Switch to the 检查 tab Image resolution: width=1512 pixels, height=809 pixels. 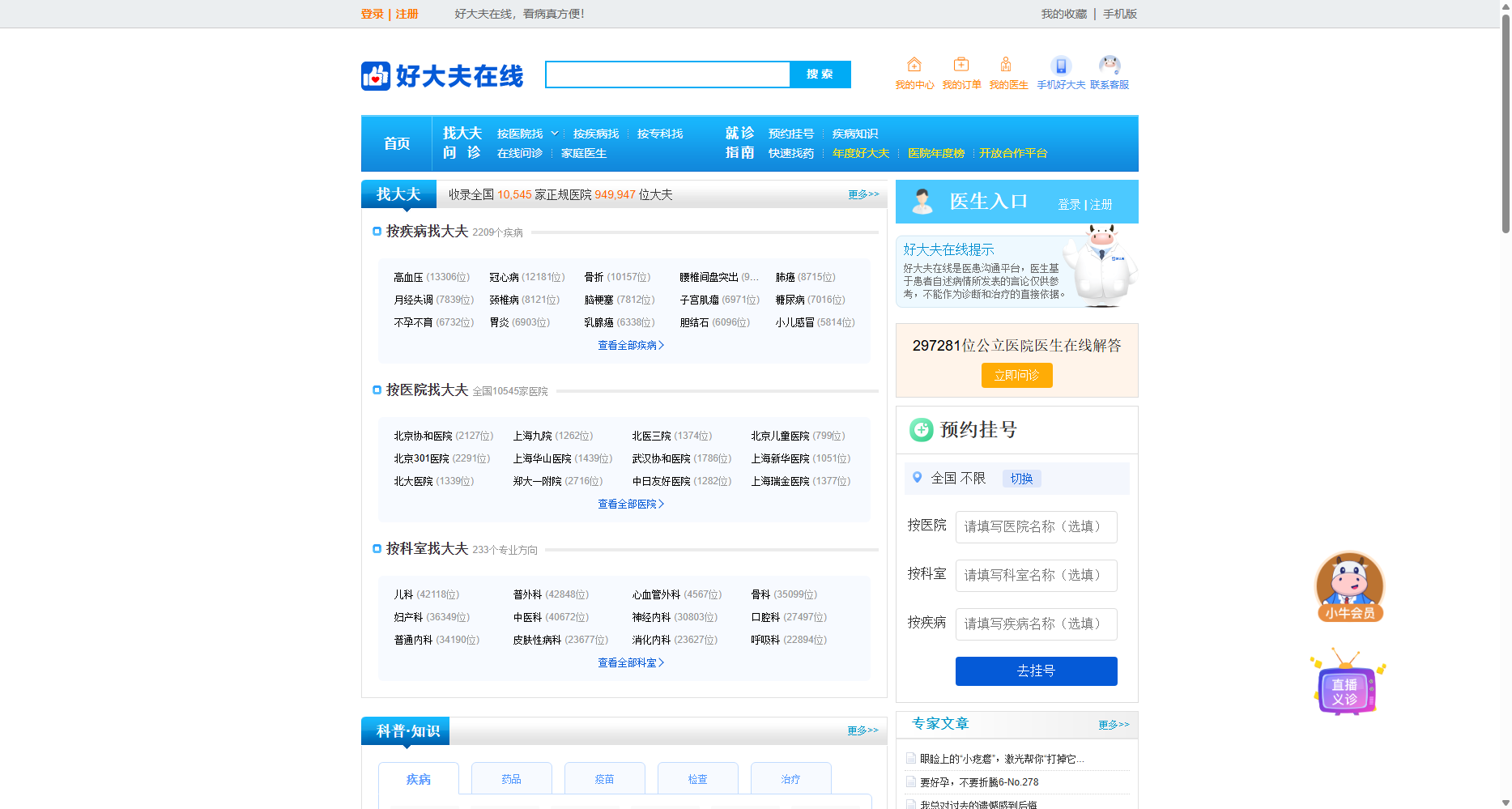click(x=698, y=779)
